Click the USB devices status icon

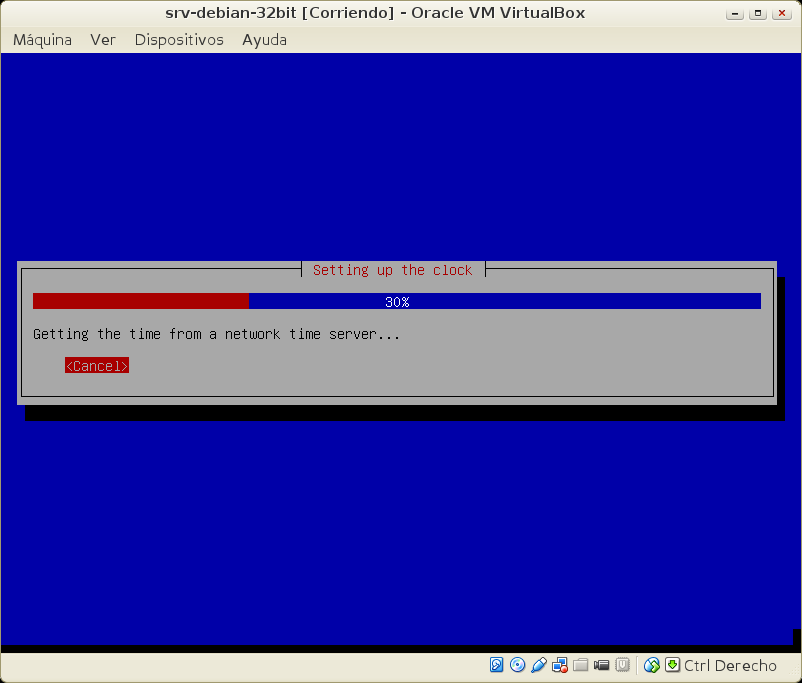pos(538,665)
